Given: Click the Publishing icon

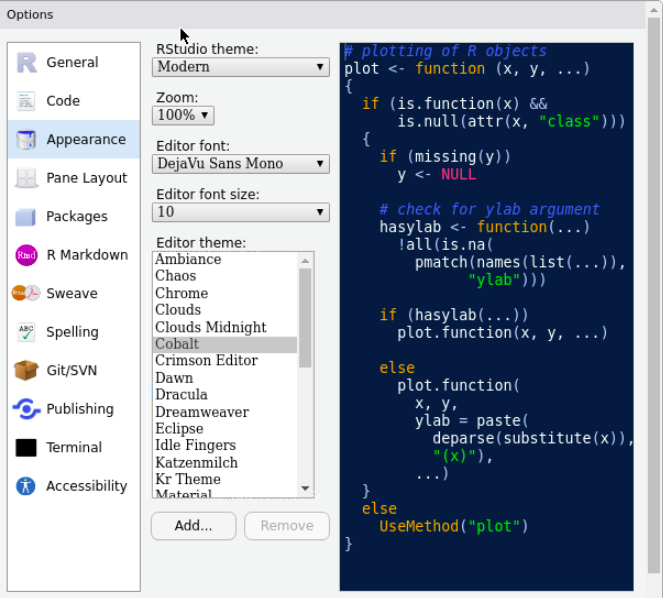Looking at the screenshot, I should point(26,409).
